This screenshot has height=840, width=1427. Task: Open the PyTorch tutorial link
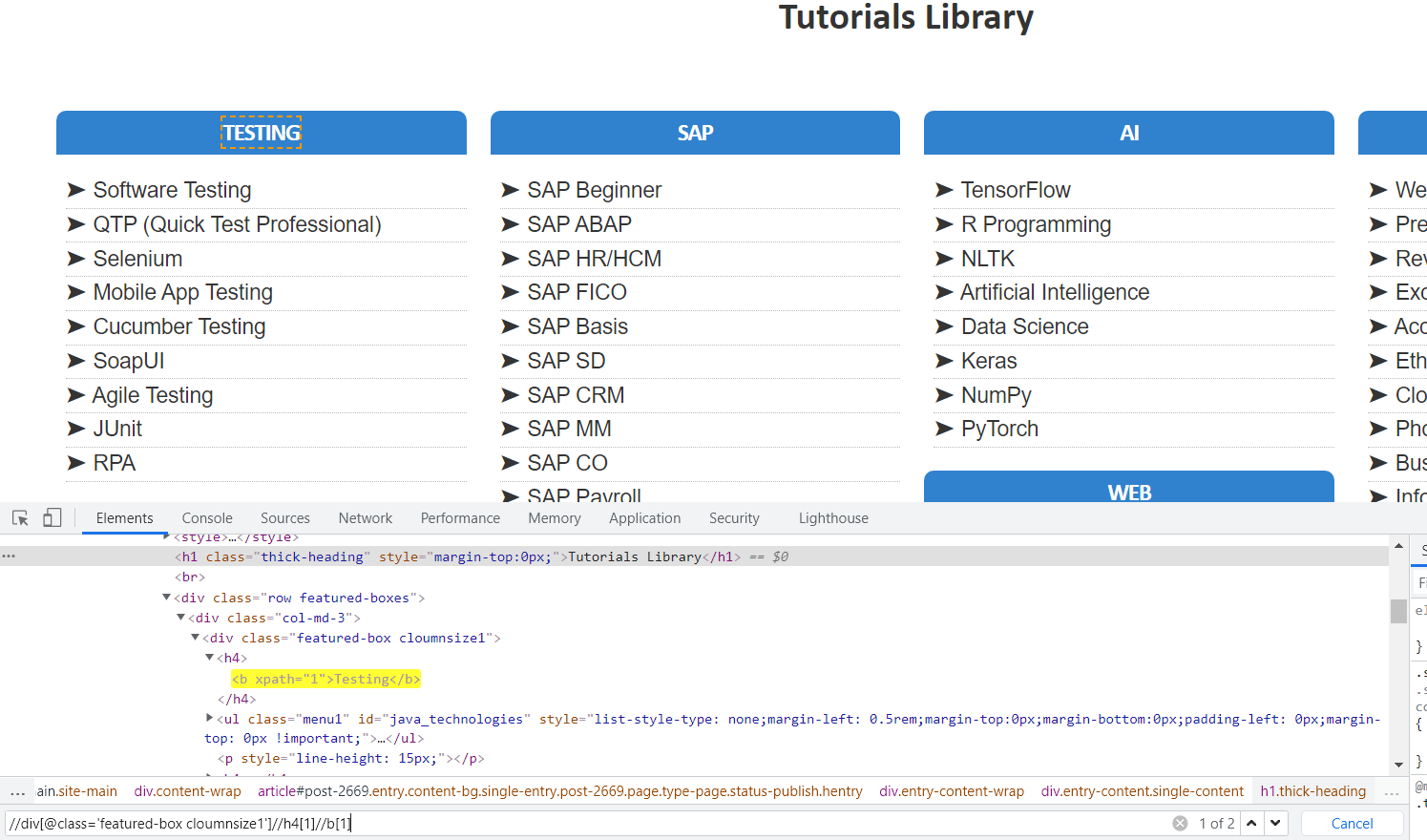(999, 429)
